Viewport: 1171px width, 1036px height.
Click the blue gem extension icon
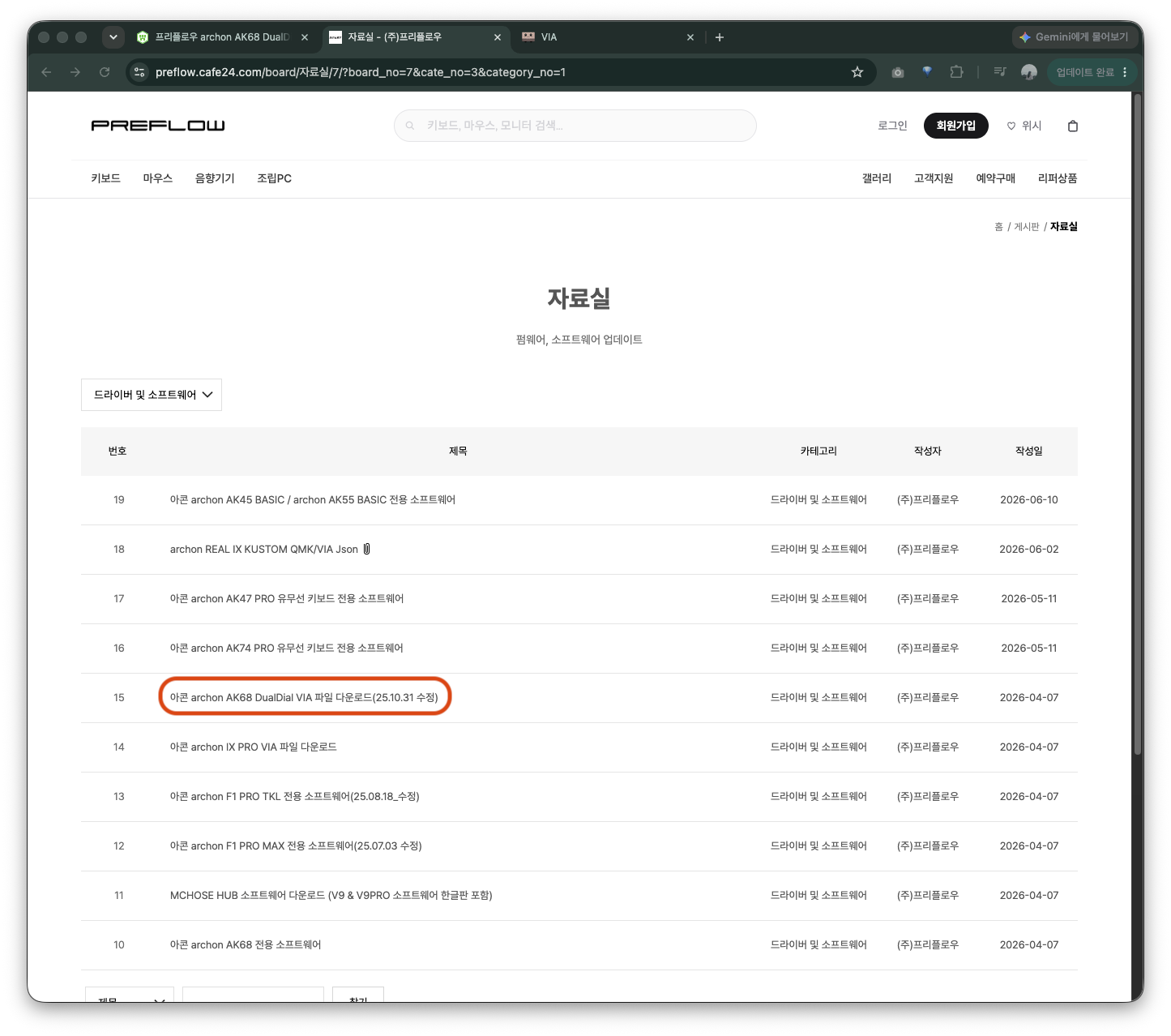click(x=927, y=71)
